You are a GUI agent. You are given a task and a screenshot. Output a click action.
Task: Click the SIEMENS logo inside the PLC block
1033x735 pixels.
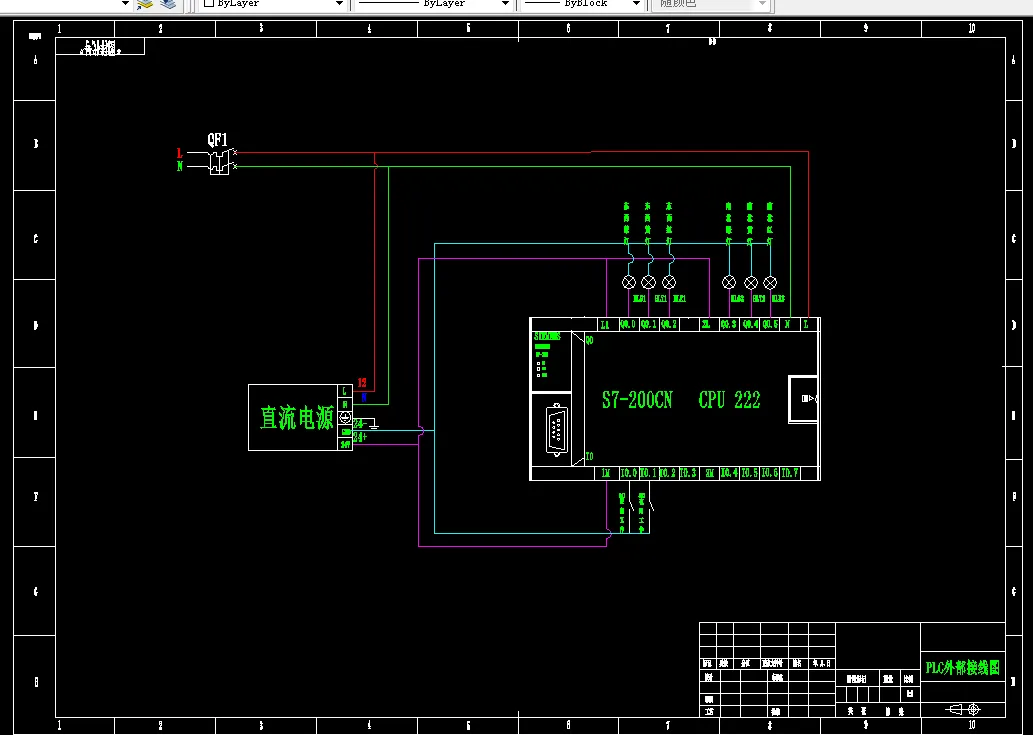click(x=548, y=336)
